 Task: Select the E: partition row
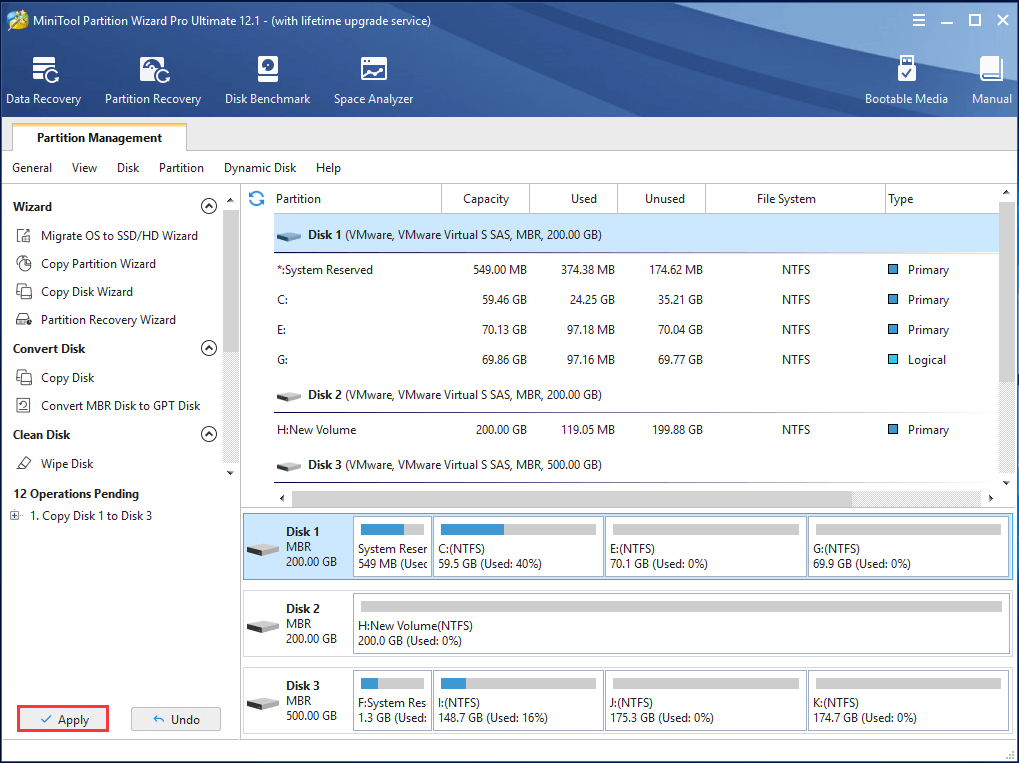(636, 330)
